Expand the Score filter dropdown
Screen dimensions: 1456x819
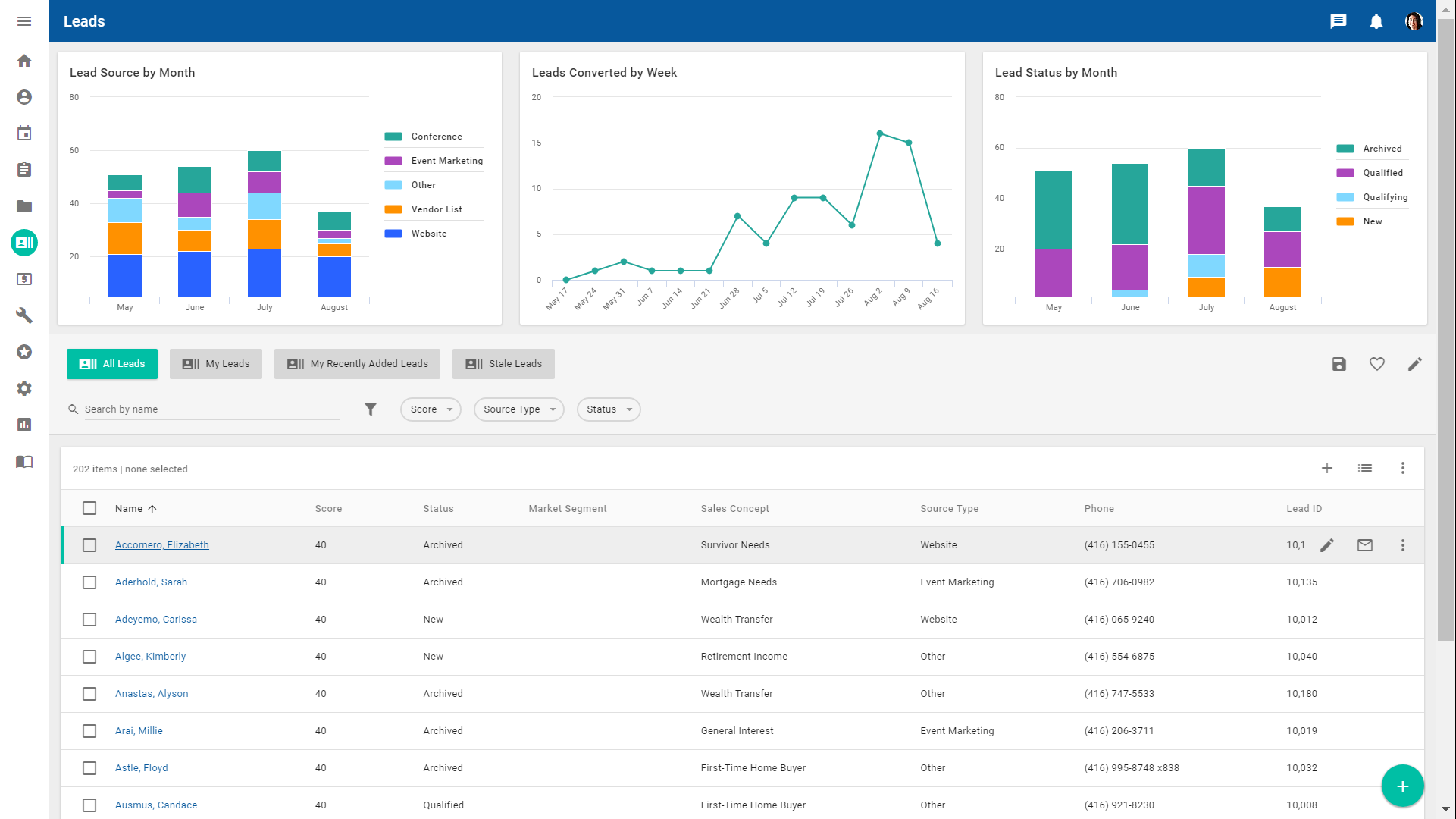(x=431, y=409)
